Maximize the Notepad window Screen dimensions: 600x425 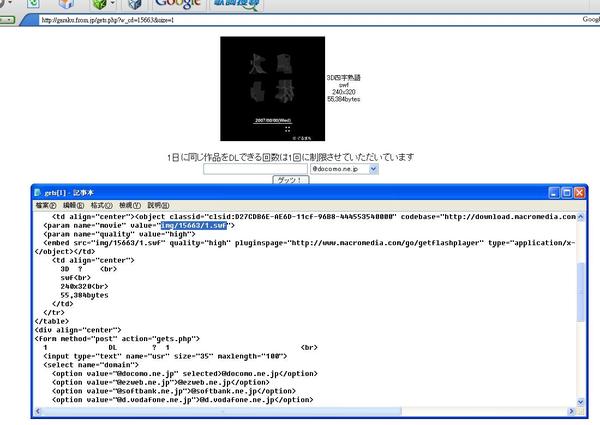coord(567,192)
